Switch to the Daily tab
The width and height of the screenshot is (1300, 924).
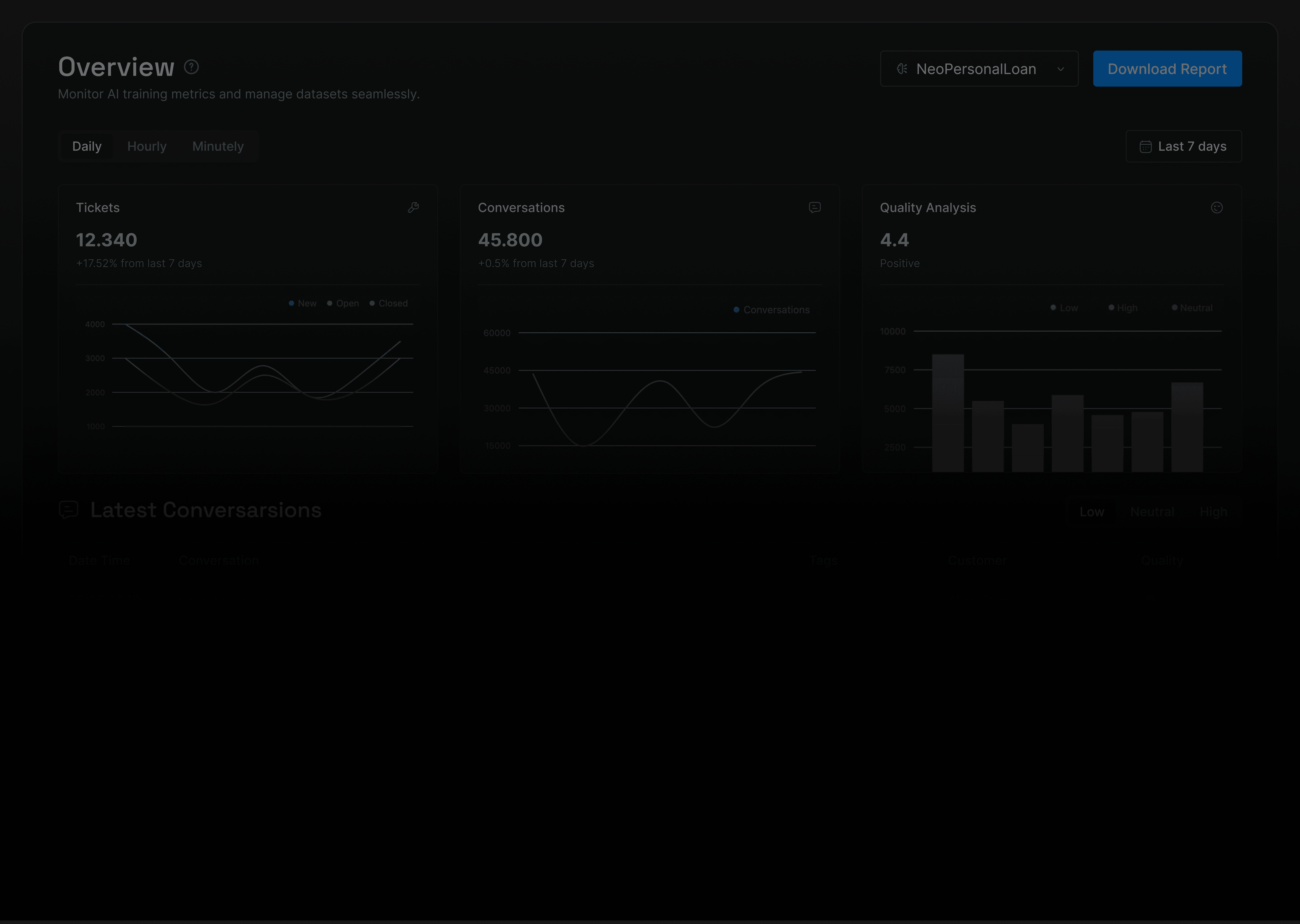[x=87, y=146]
